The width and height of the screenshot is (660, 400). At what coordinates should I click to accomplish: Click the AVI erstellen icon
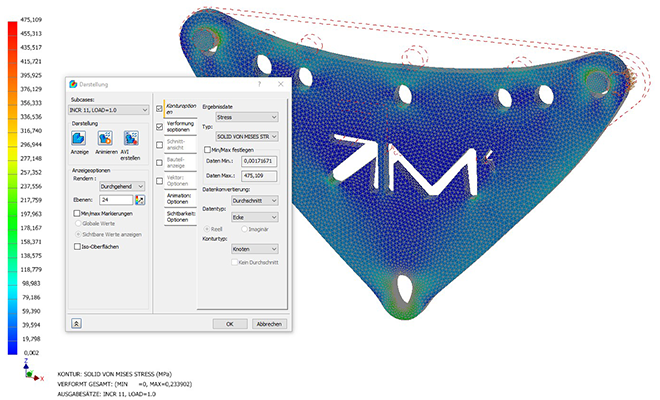(x=131, y=139)
